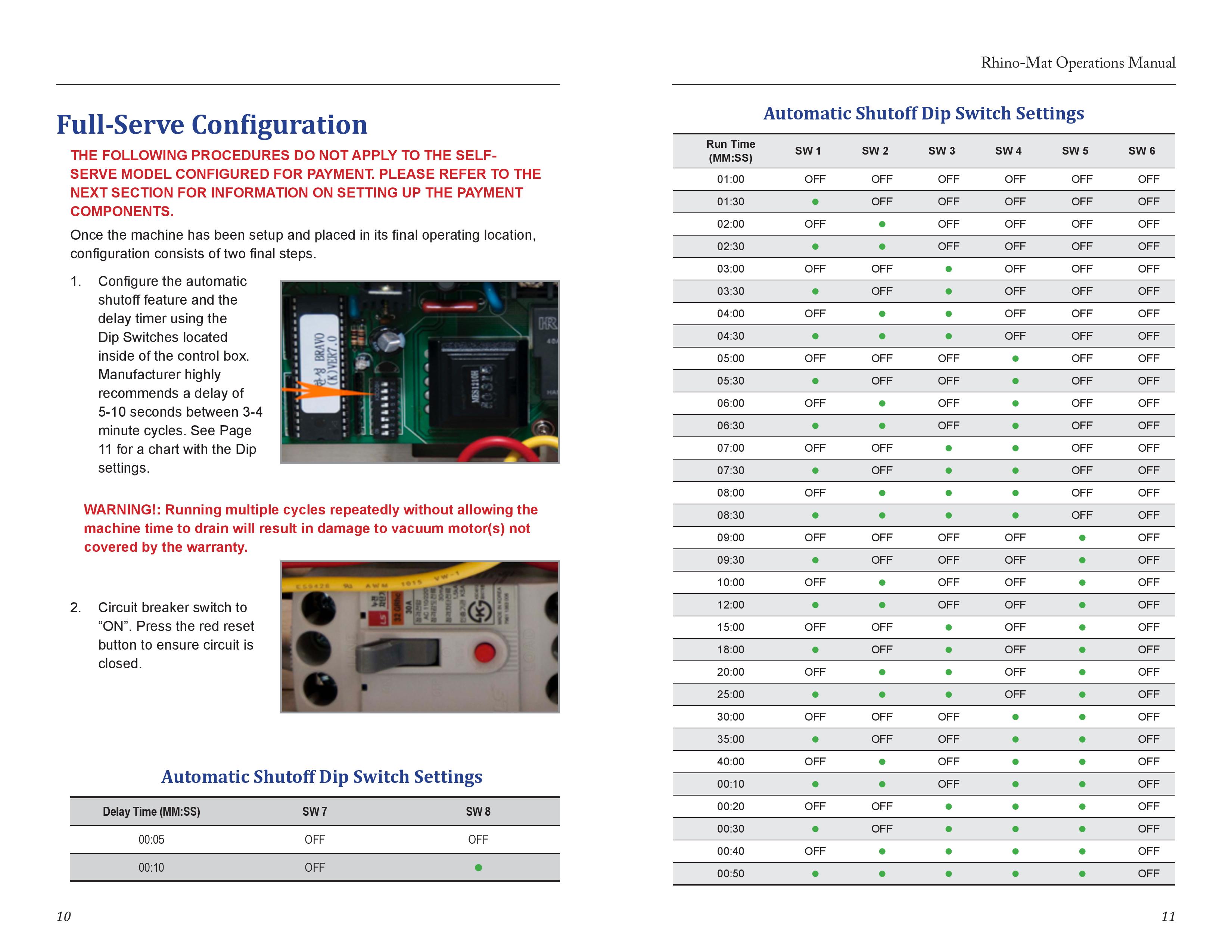Click the SW 7 OFF cell in row 00:05

(x=314, y=840)
